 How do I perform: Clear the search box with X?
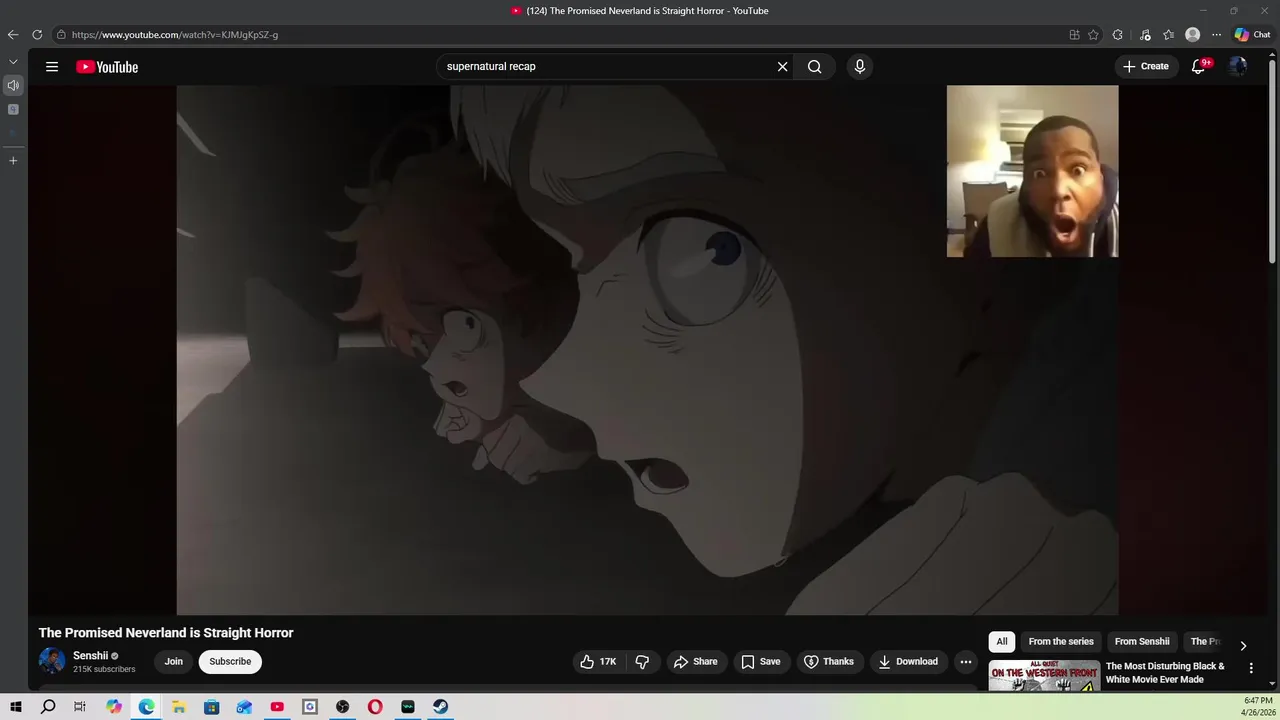(782, 67)
